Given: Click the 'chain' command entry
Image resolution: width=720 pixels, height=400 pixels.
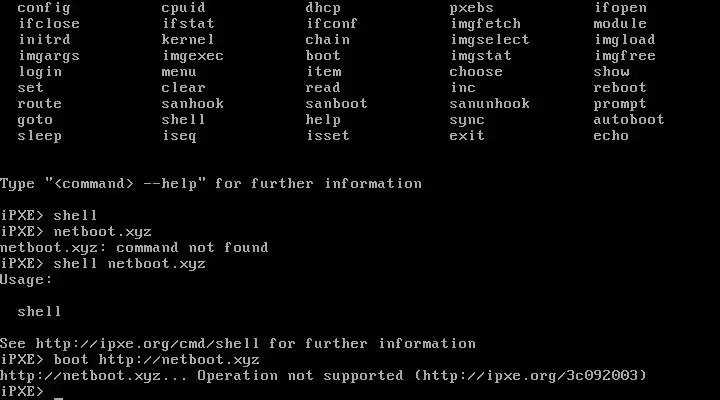Looking at the screenshot, I should [328, 39].
